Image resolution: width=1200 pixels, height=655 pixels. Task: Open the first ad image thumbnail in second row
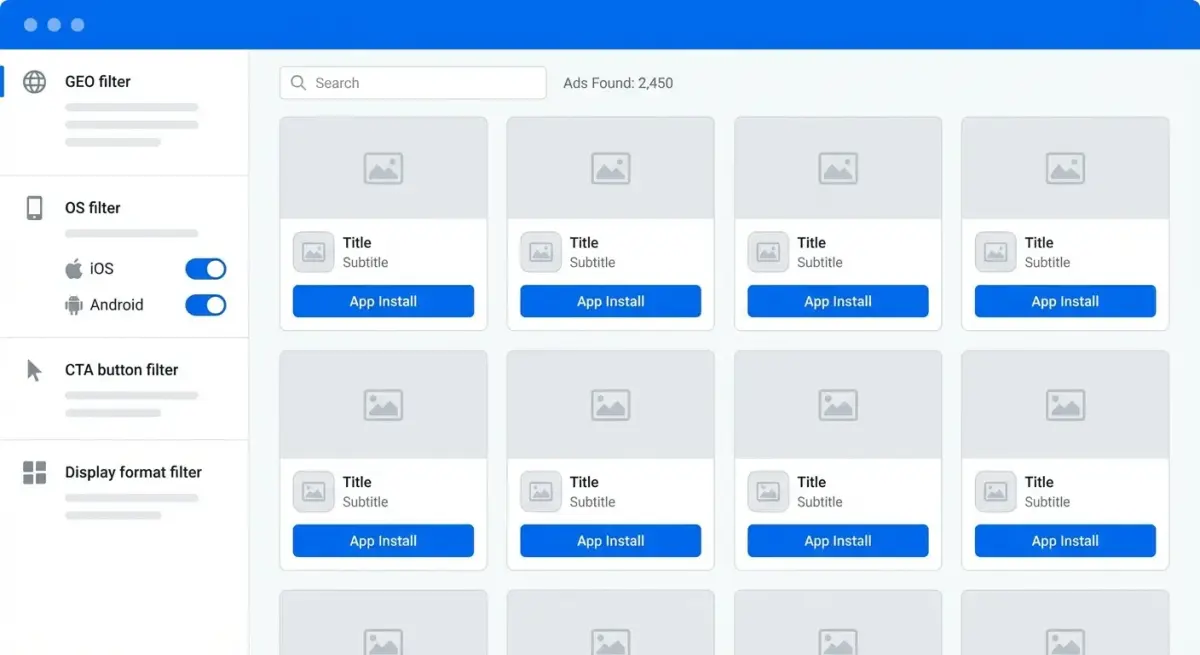pyautogui.click(x=383, y=405)
